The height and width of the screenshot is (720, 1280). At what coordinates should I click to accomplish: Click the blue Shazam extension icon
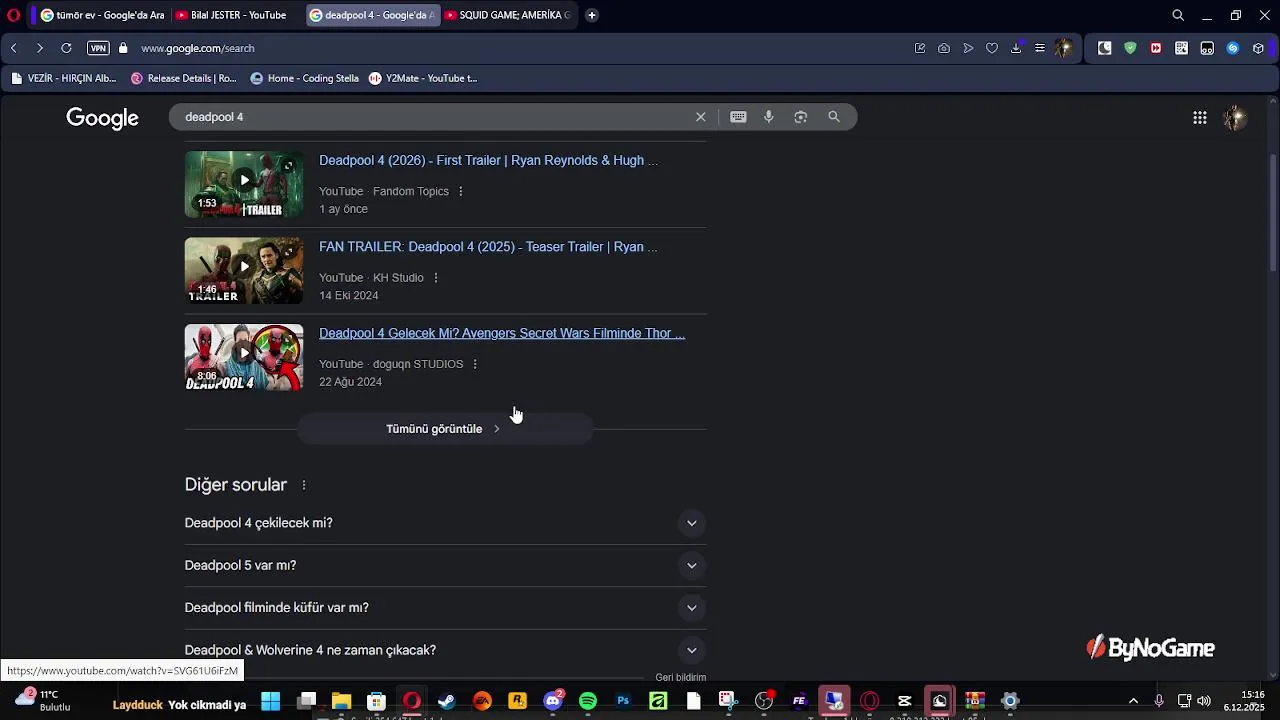pyautogui.click(x=1233, y=48)
